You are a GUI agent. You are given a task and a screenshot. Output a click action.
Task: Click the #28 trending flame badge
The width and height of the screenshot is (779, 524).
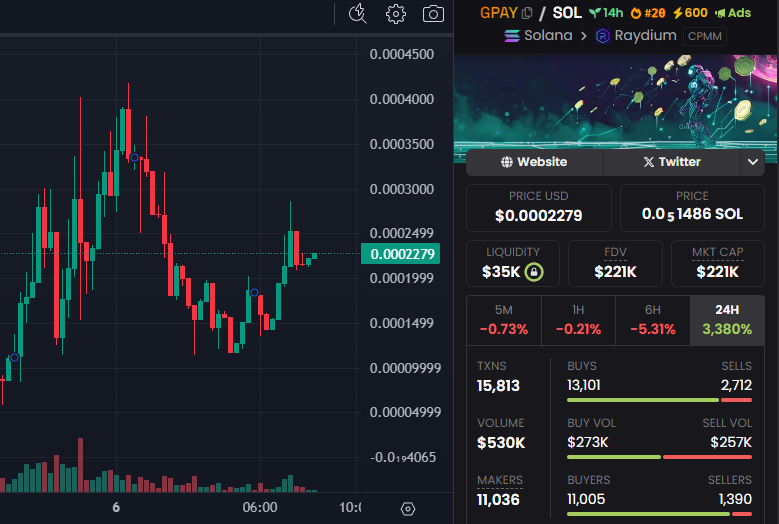coord(648,13)
